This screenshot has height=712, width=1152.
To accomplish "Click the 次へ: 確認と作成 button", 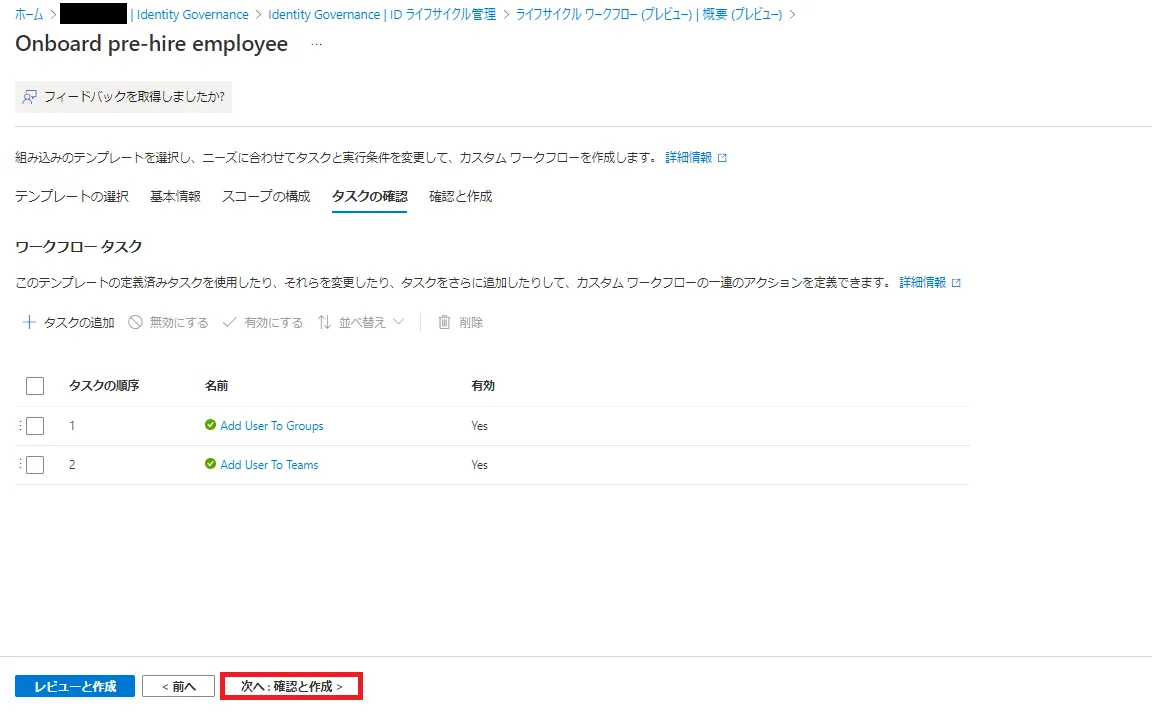I will pos(291,686).
